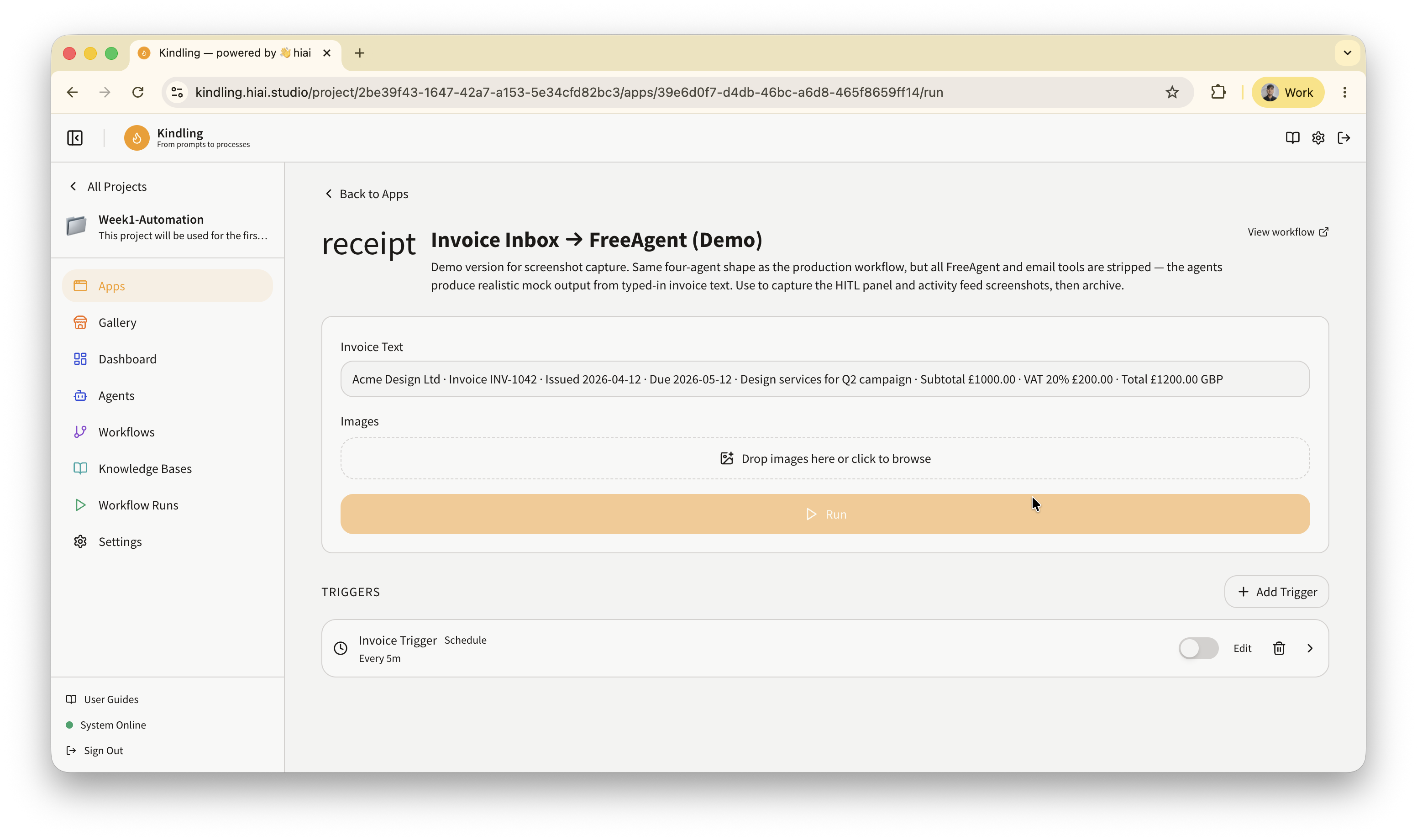1417x840 pixels.
Task: Click the site info icon in address bar
Action: point(177,92)
